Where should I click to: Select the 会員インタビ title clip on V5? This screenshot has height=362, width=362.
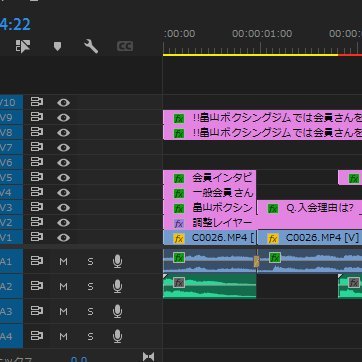[x=210, y=177]
